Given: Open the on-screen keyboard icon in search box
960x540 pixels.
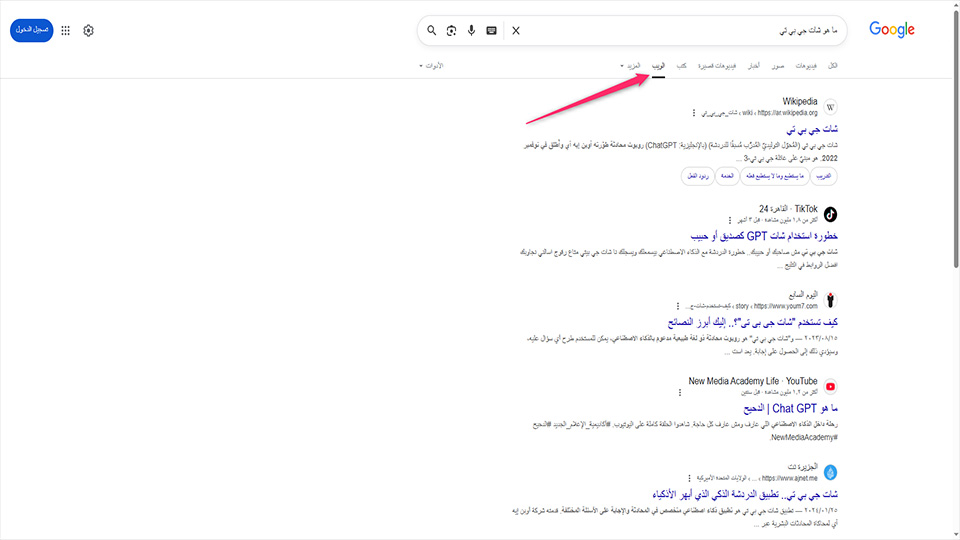Looking at the screenshot, I should click(491, 31).
